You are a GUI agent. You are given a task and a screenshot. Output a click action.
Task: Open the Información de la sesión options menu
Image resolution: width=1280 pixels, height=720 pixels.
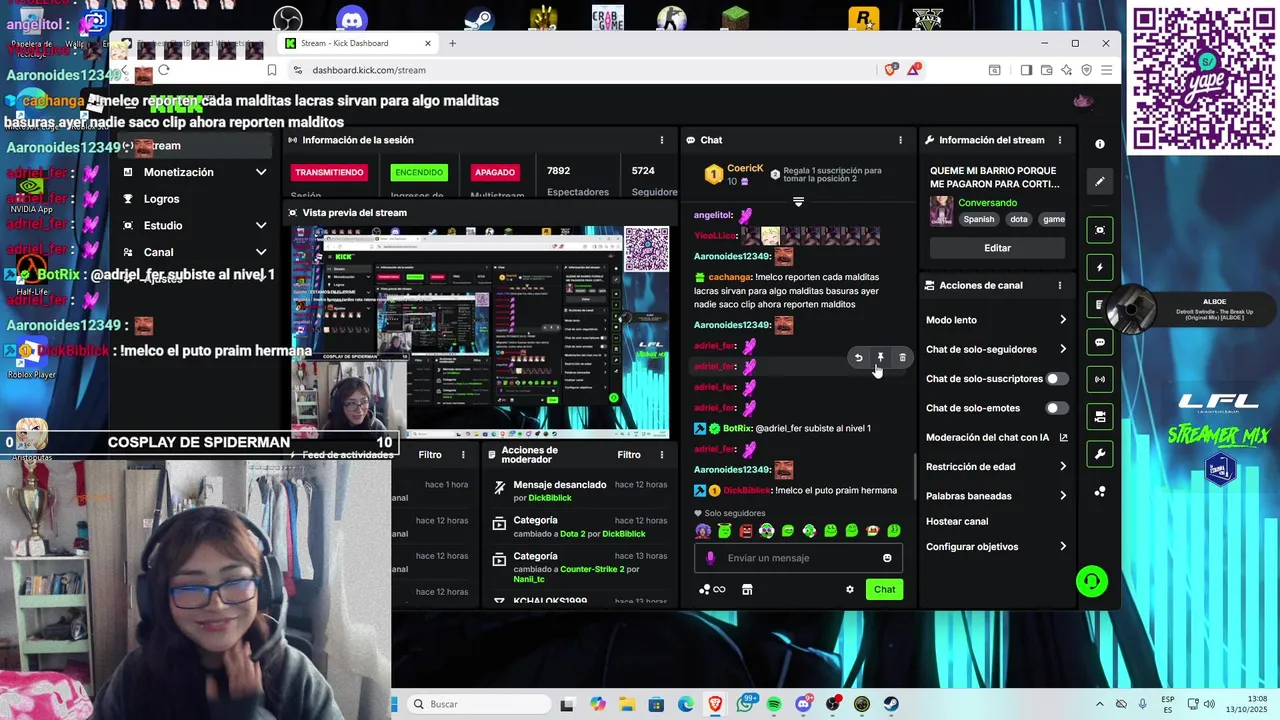(x=661, y=140)
